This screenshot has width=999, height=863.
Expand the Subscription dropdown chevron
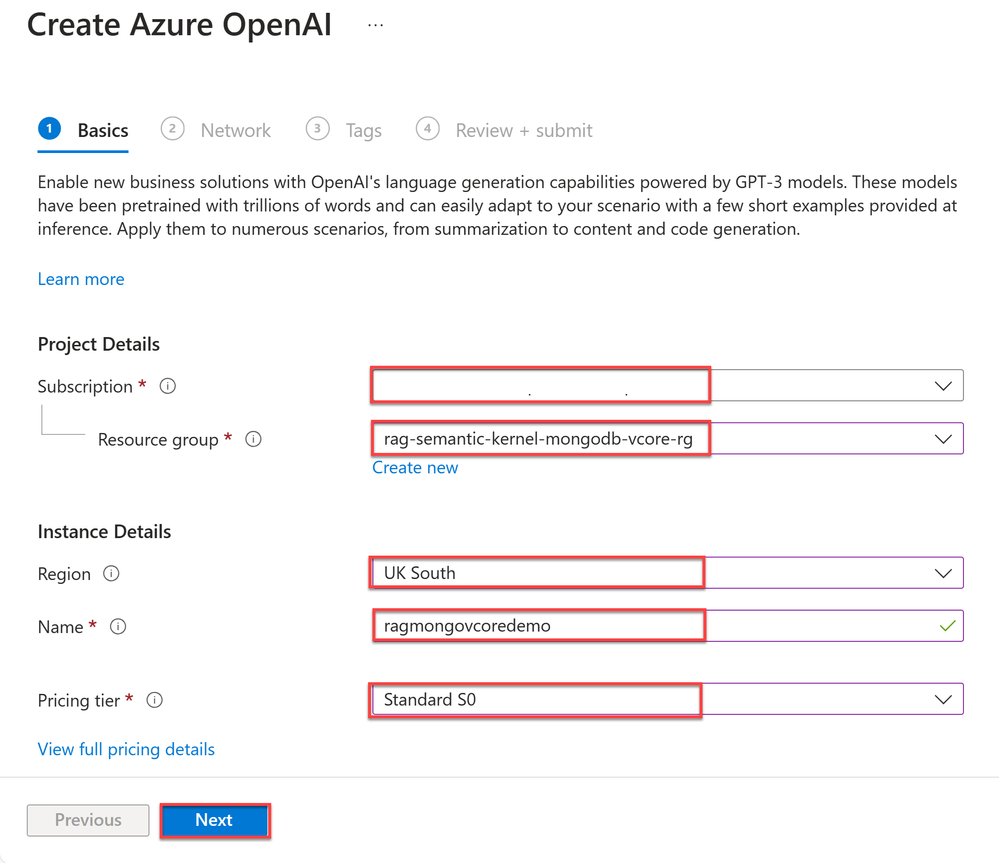943,386
